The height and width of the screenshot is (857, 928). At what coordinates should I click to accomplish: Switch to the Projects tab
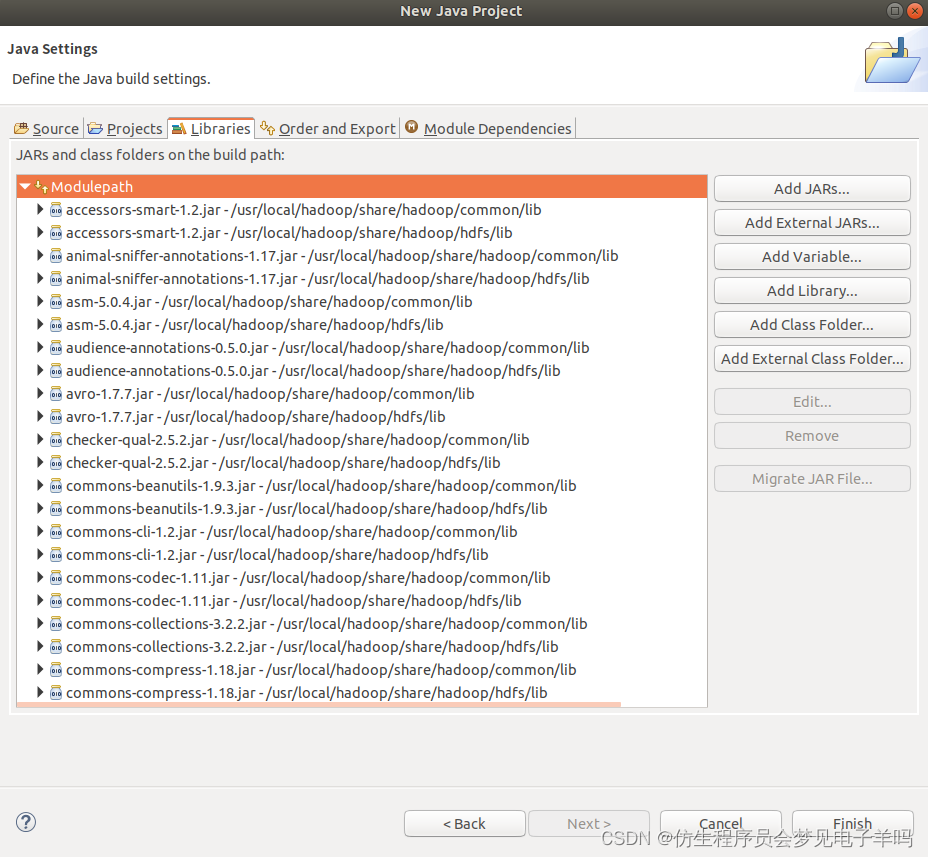(x=125, y=128)
